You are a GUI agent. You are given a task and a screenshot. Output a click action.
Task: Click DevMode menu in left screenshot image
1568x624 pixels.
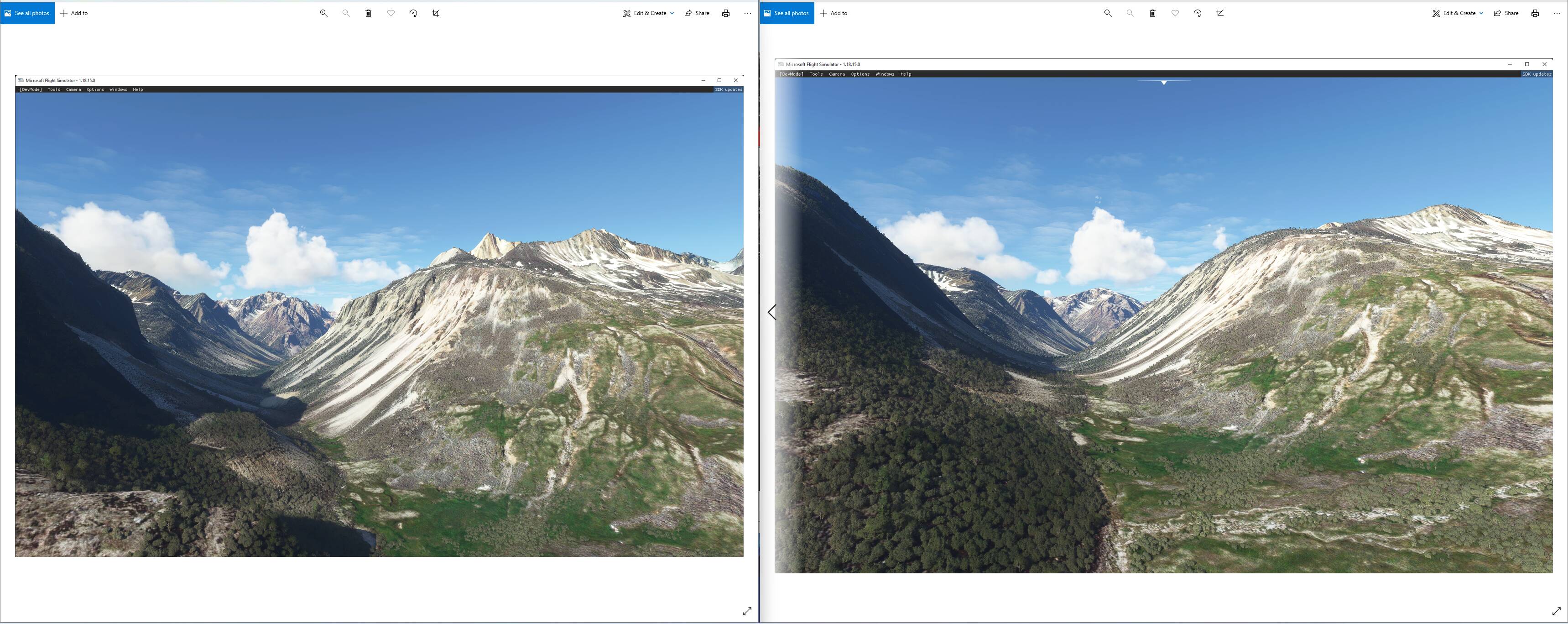(31, 89)
